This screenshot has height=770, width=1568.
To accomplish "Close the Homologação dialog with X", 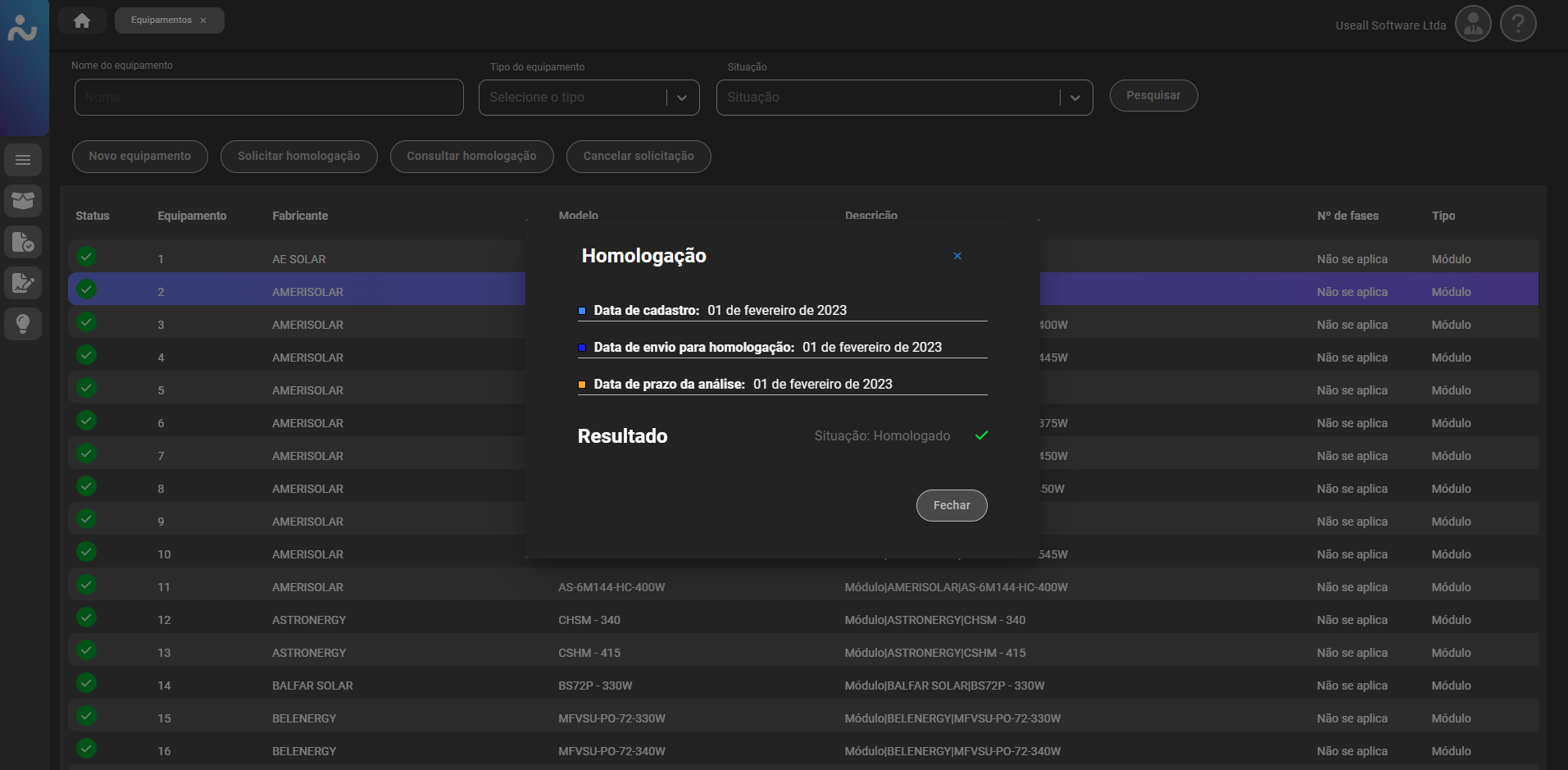I will (957, 256).
